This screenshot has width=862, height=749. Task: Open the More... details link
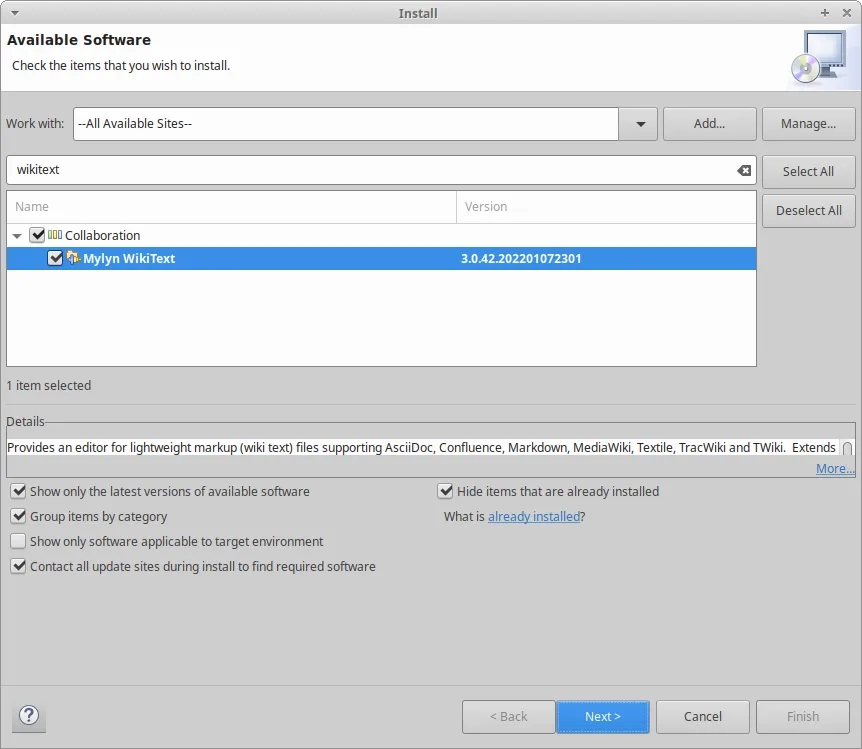[x=835, y=469]
